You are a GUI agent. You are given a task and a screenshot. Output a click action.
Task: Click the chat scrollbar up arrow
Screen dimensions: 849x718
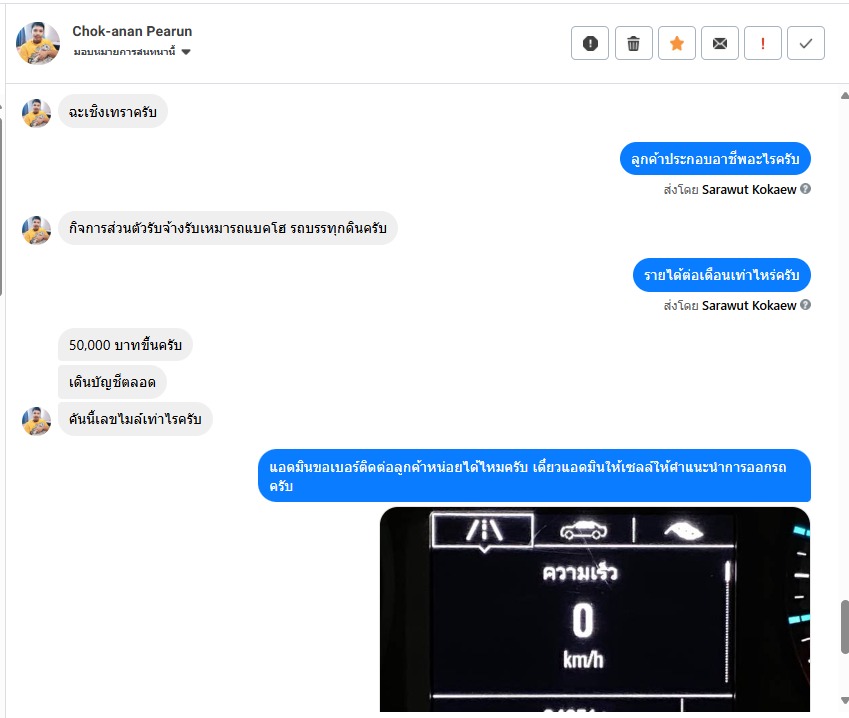[845, 95]
